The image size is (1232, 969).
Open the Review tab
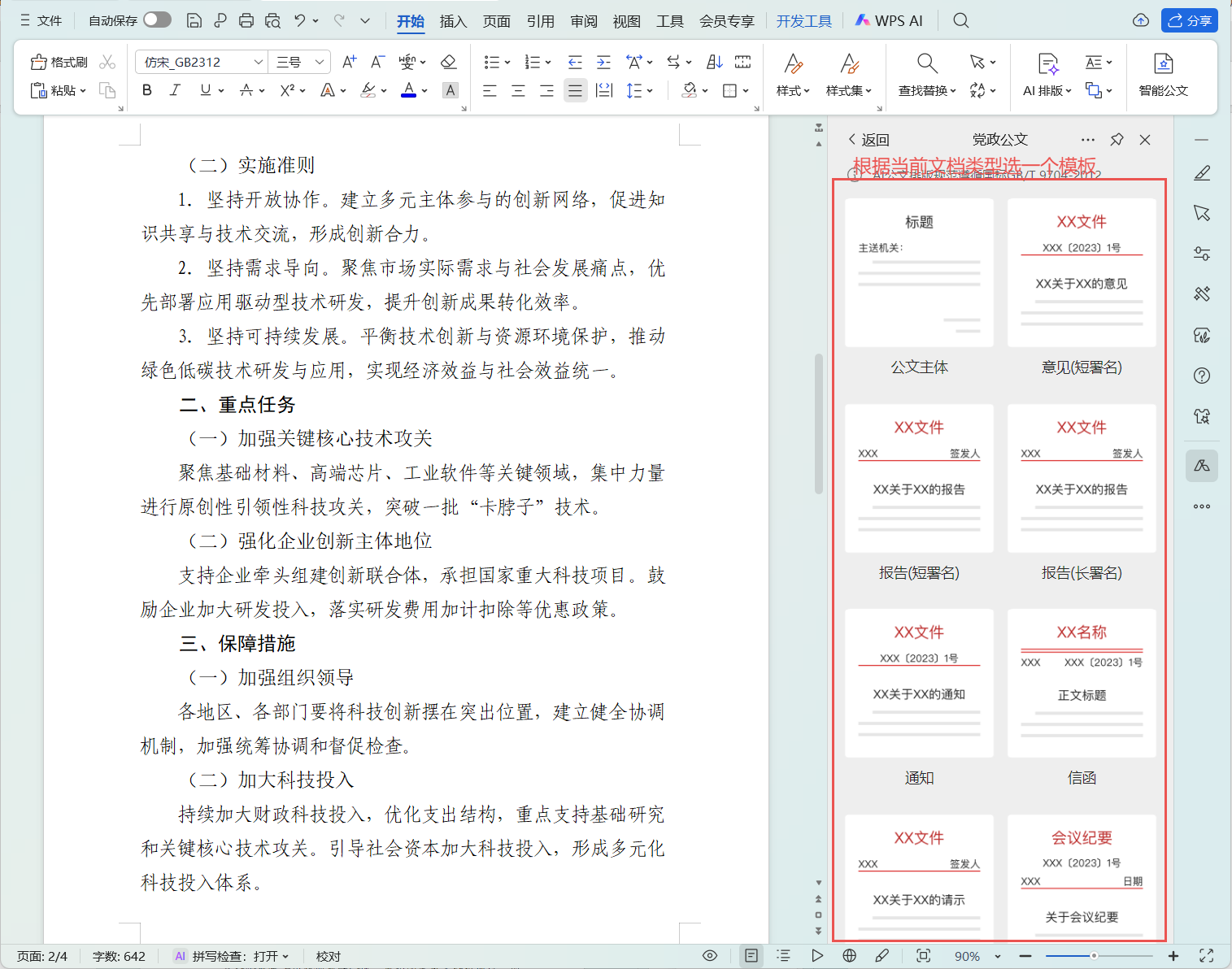click(x=583, y=21)
